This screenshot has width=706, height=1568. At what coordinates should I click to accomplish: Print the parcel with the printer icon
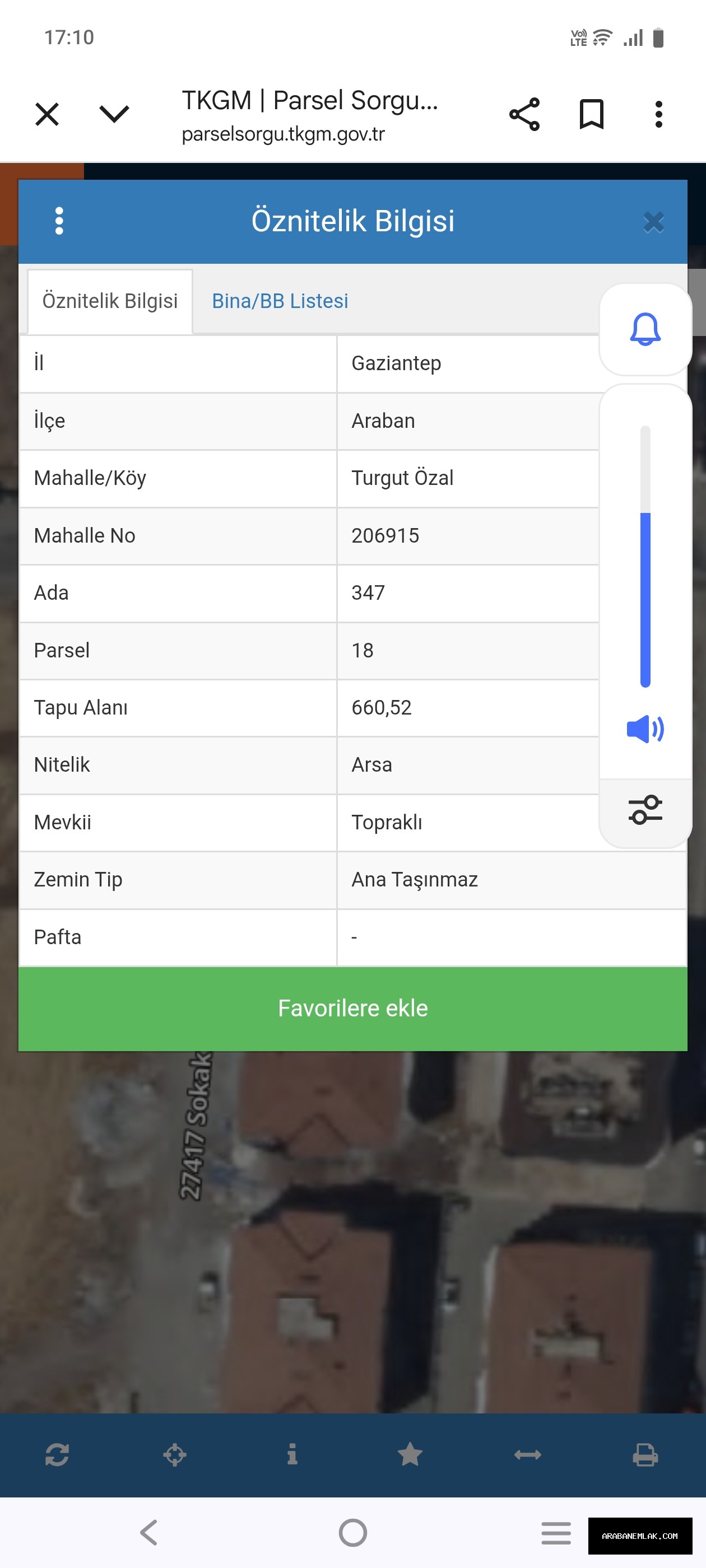click(x=645, y=1455)
